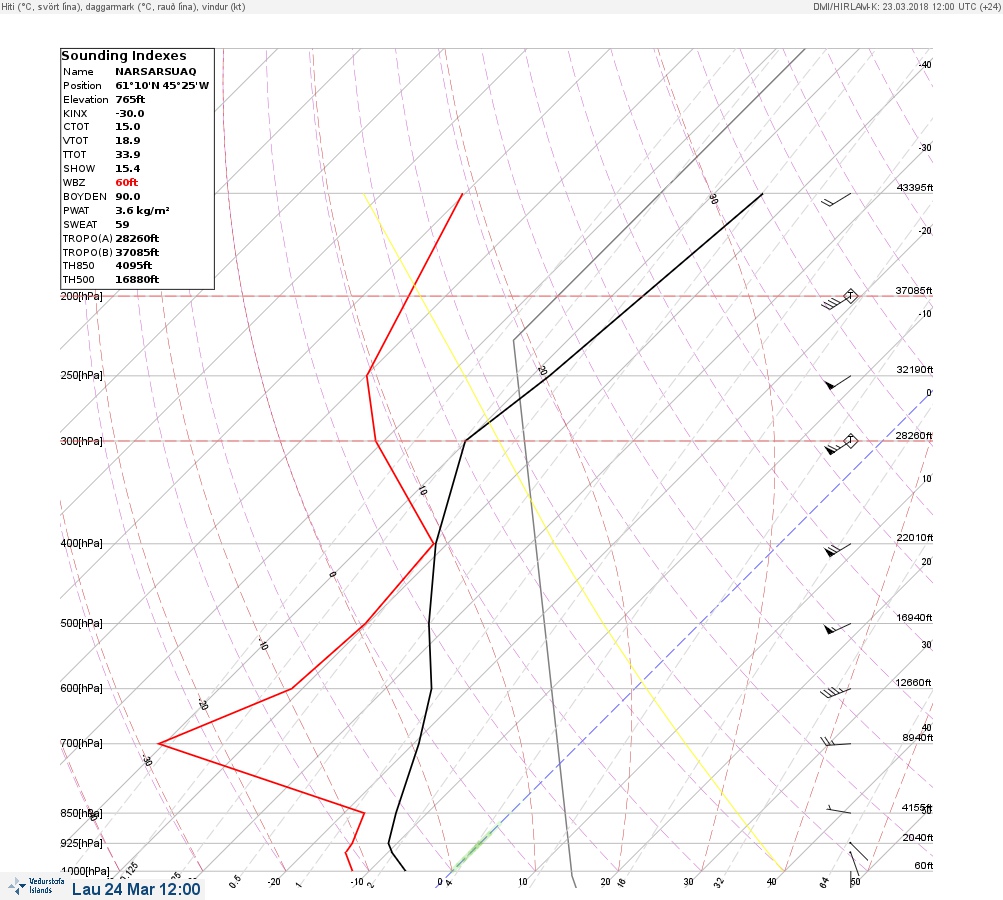
Task: Click the 200[hPa] pressure label
Action: (x=81, y=296)
